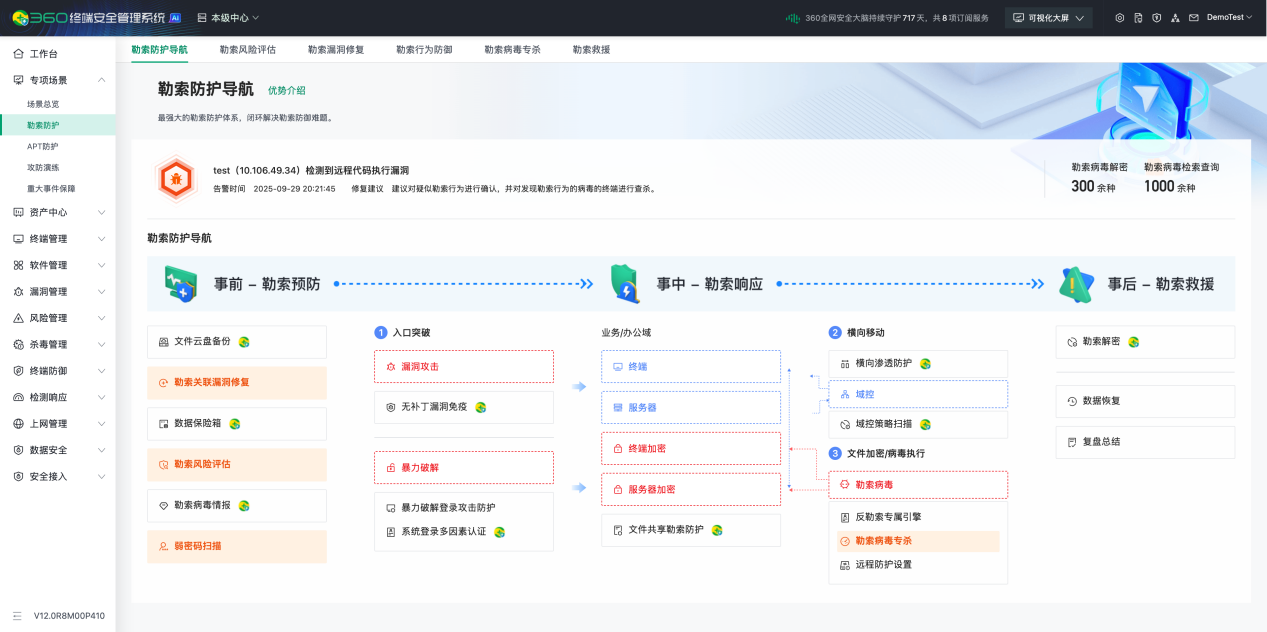
Task: Open the mail notification icon in top bar
Action: (1194, 17)
